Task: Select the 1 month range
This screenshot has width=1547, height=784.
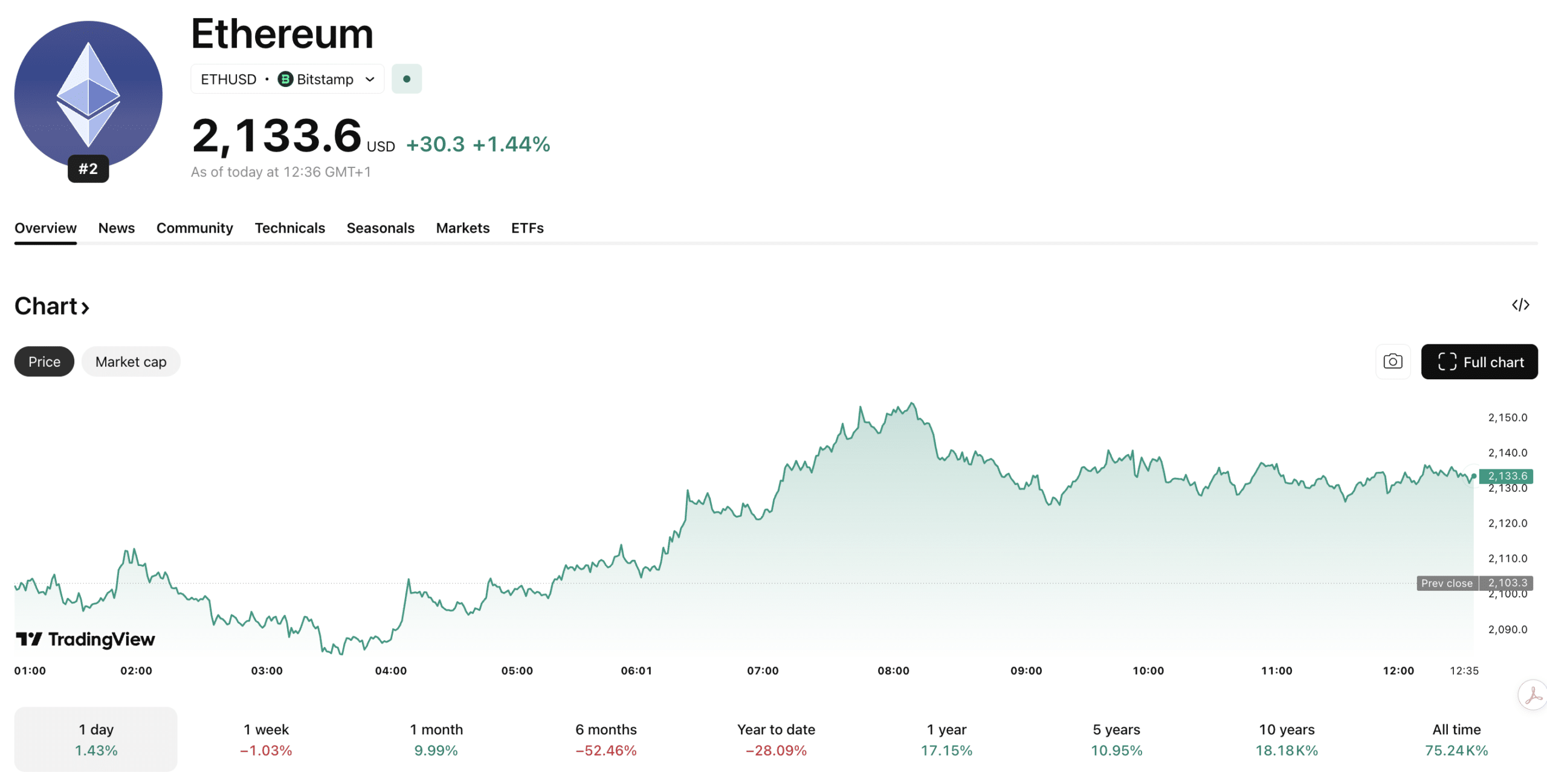Action: 436,739
